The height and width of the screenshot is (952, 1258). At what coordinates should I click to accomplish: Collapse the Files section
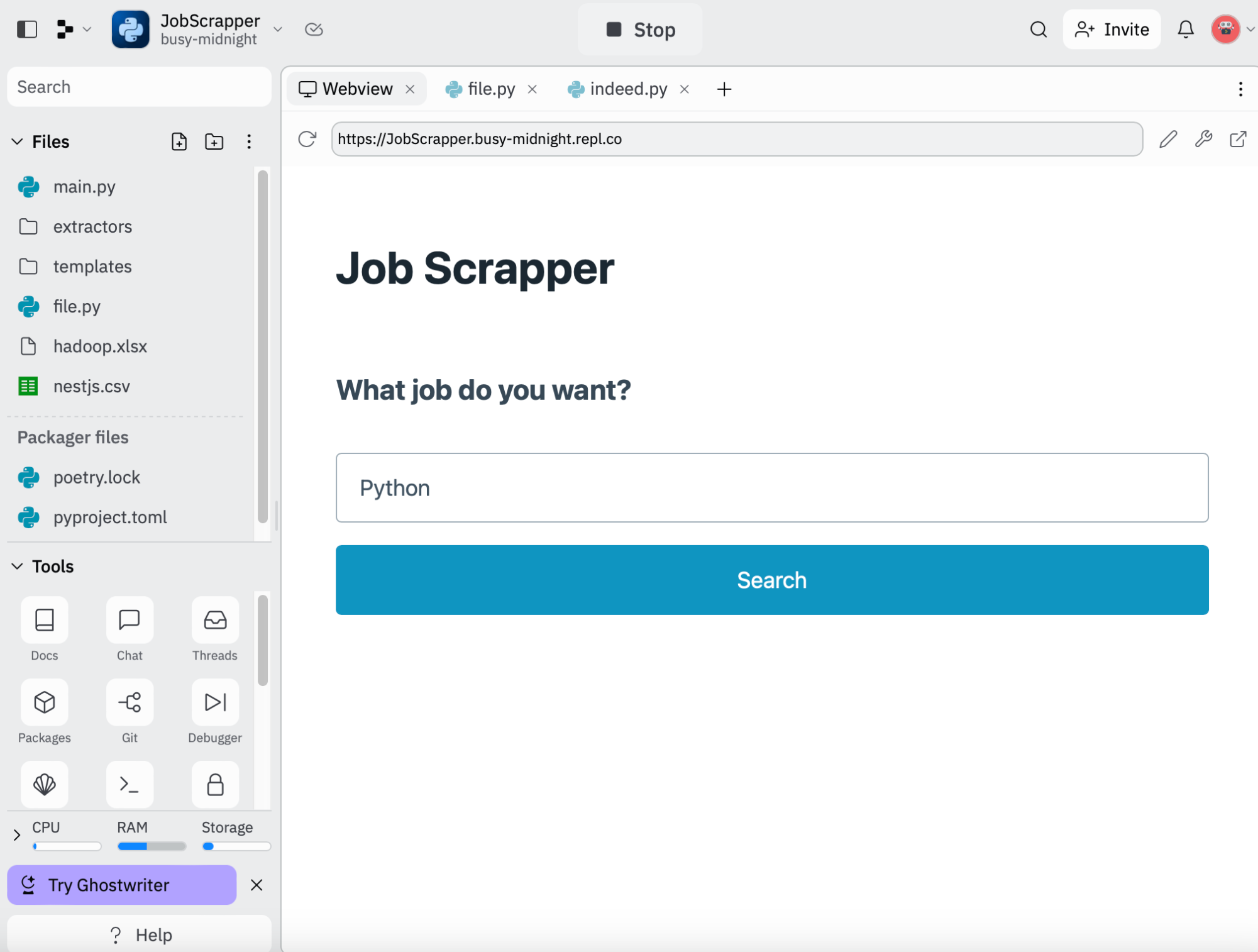click(x=18, y=141)
